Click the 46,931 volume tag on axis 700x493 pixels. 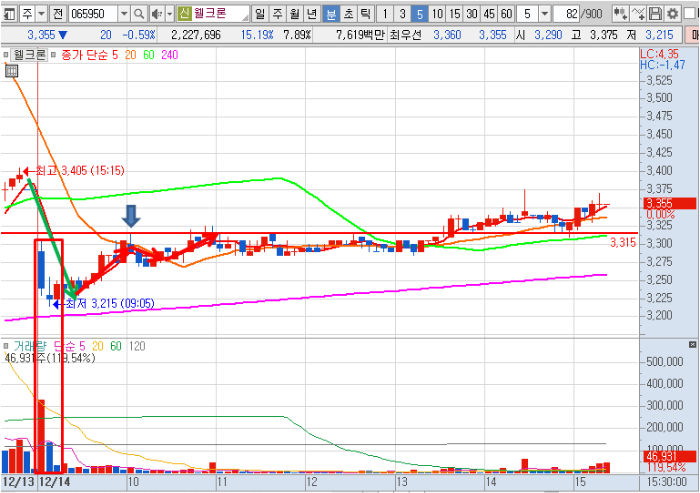(x=669, y=456)
